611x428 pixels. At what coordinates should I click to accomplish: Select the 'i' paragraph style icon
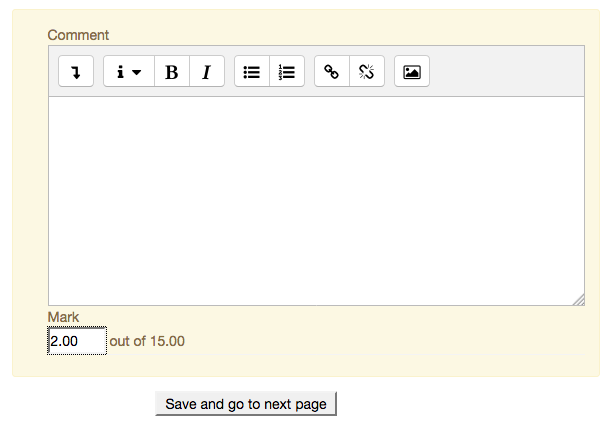(x=120, y=72)
